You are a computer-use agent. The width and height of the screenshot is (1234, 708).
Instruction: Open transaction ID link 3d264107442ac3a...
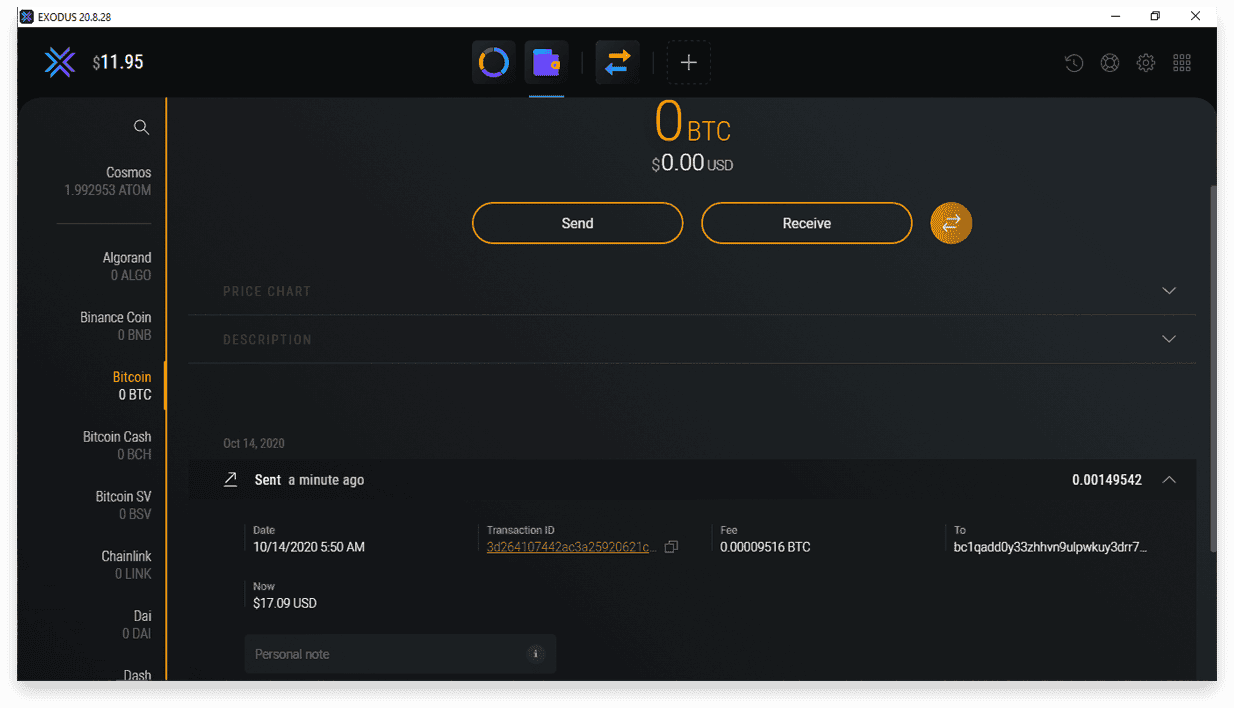[571, 547]
